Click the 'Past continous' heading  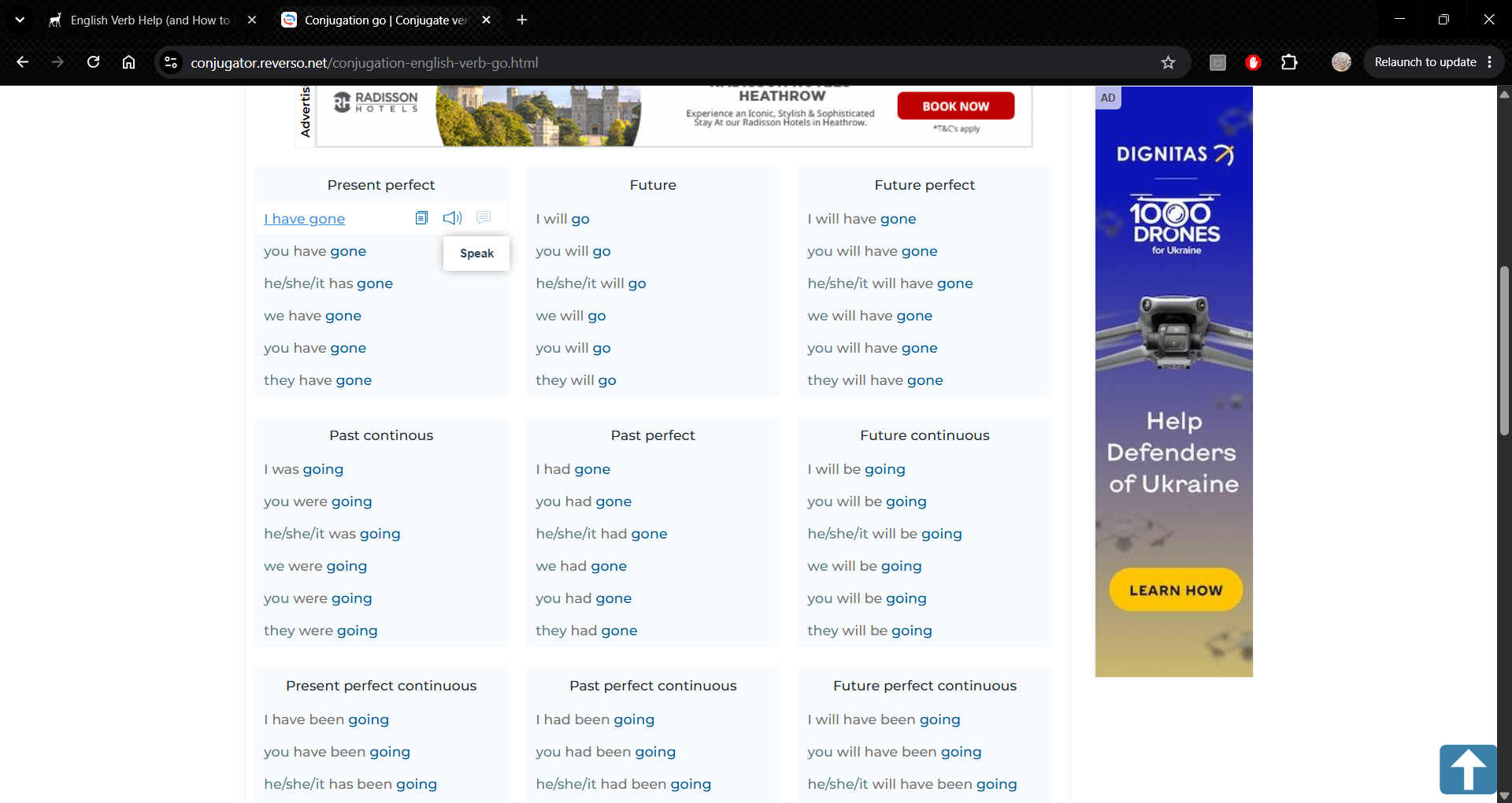(x=381, y=435)
